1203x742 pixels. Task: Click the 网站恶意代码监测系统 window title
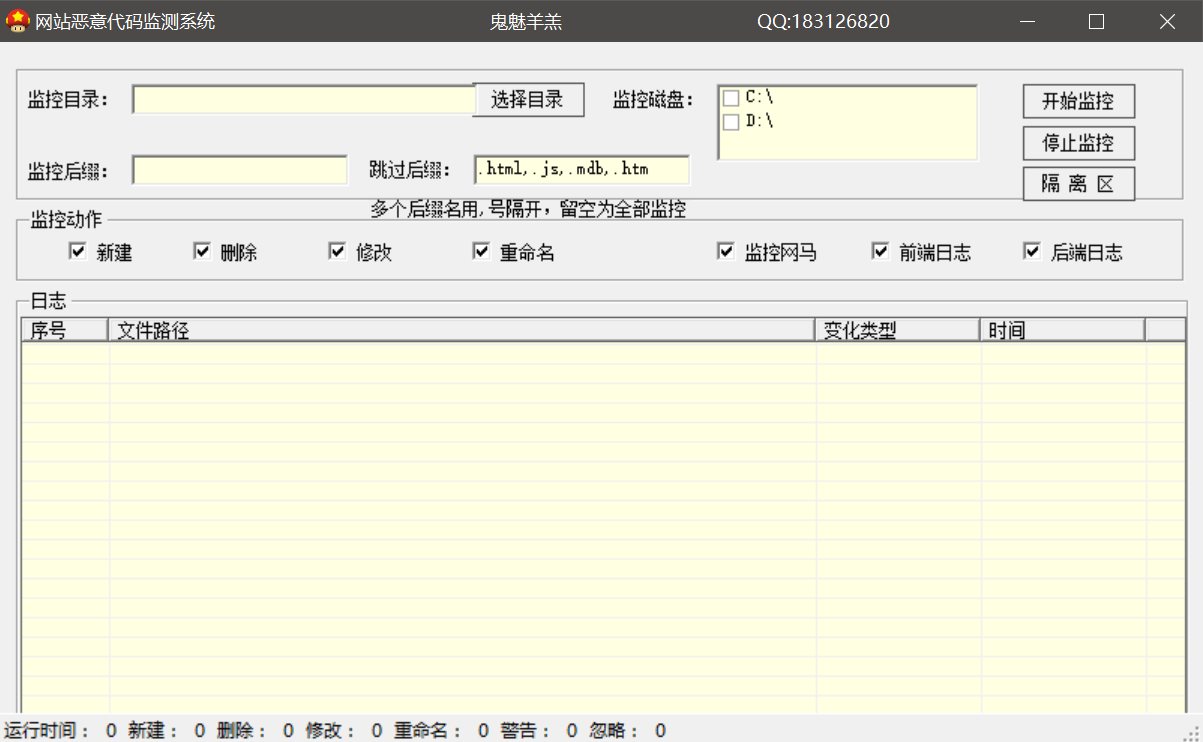[125, 21]
